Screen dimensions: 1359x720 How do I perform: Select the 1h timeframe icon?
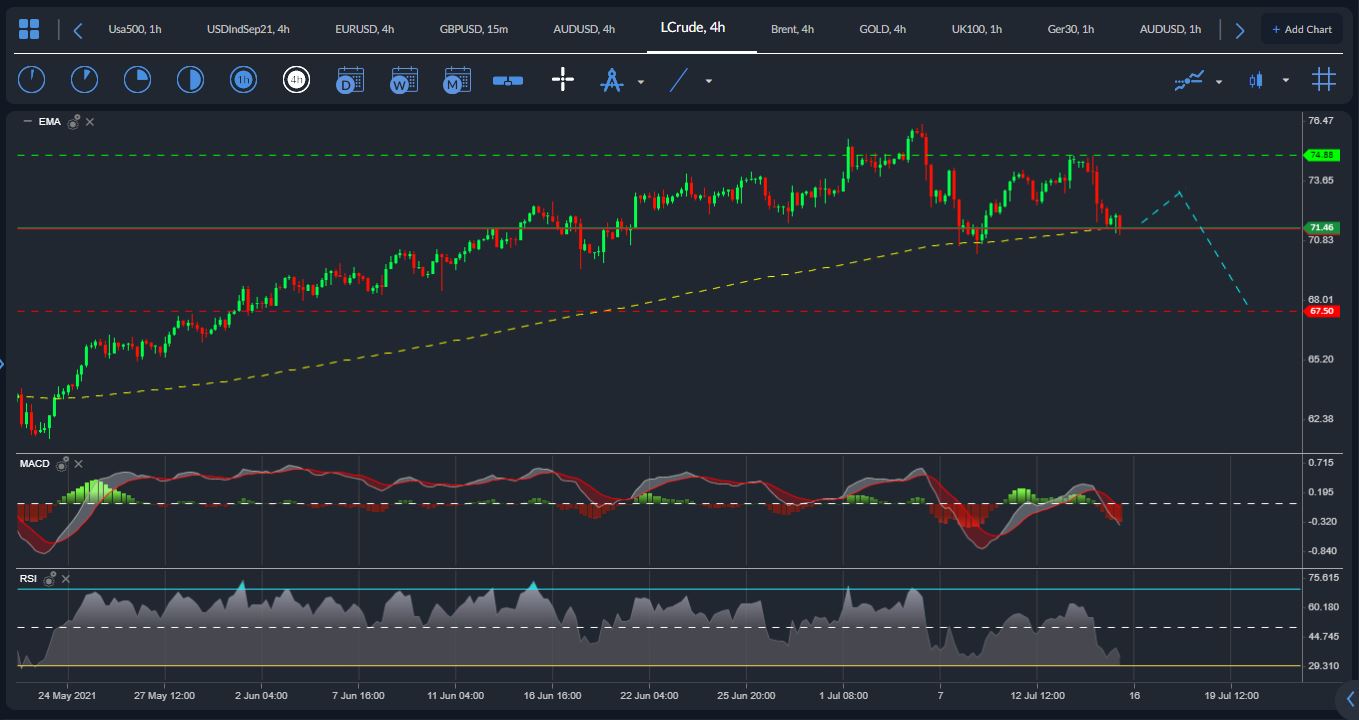243,80
